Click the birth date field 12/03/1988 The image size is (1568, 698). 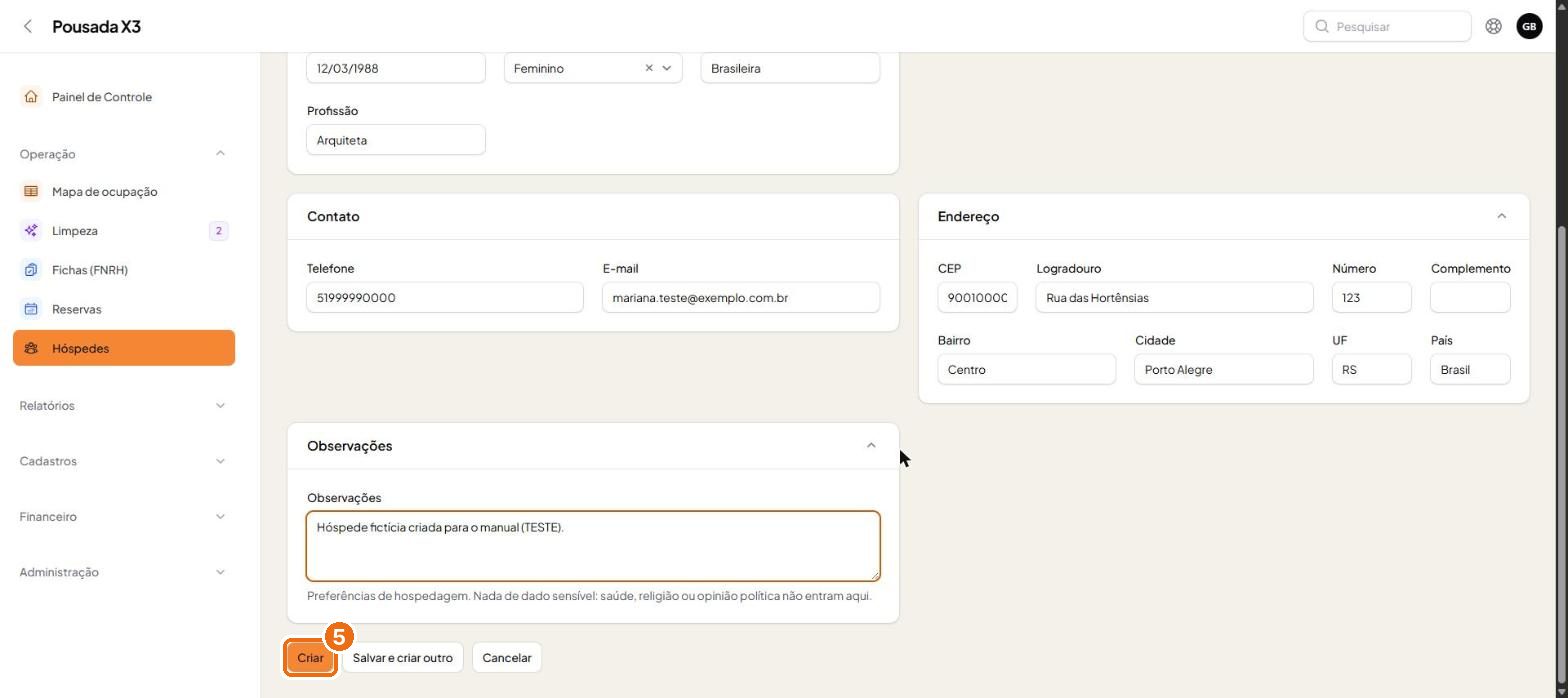click(x=396, y=68)
